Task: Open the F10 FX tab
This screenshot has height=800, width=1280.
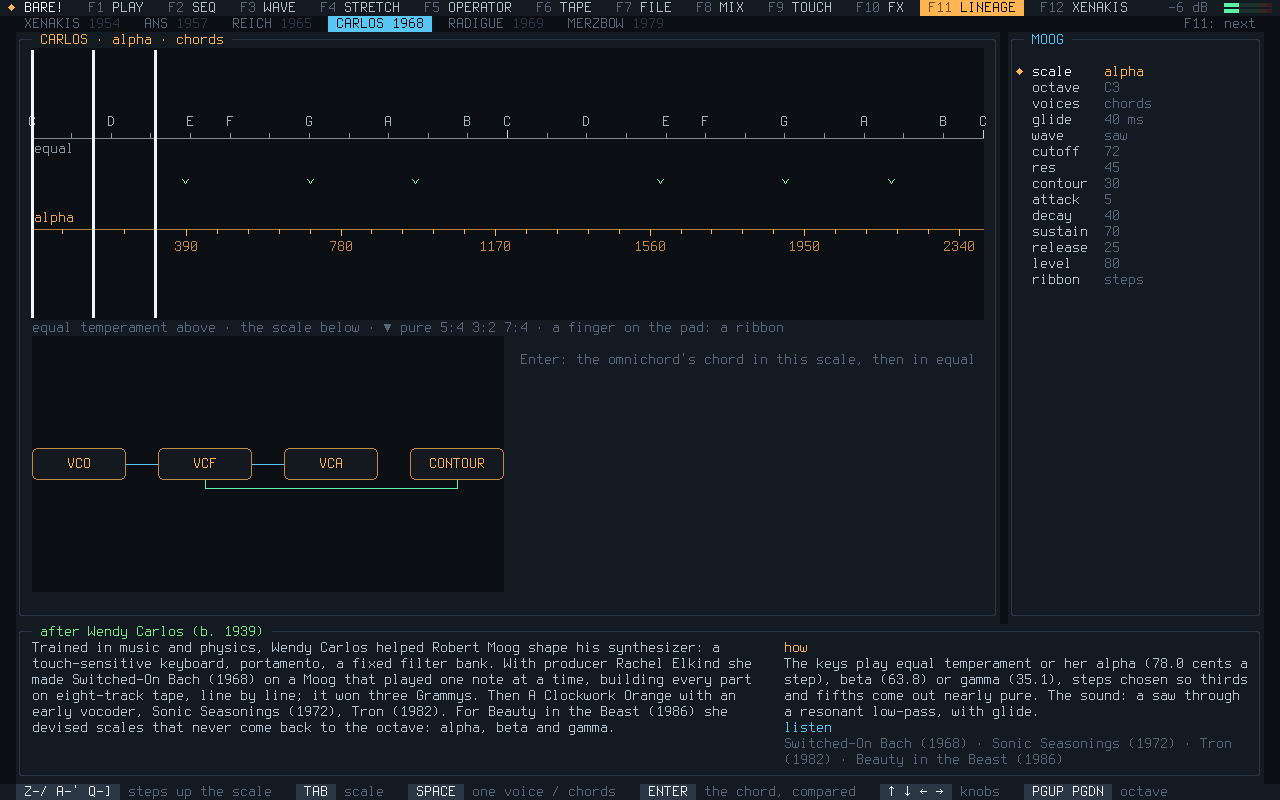Action: click(x=880, y=7)
